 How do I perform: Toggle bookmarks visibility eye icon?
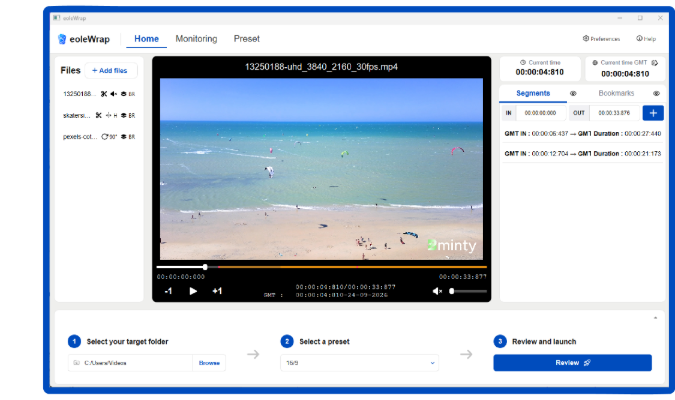pyautogui.click(x=656, y=93)
